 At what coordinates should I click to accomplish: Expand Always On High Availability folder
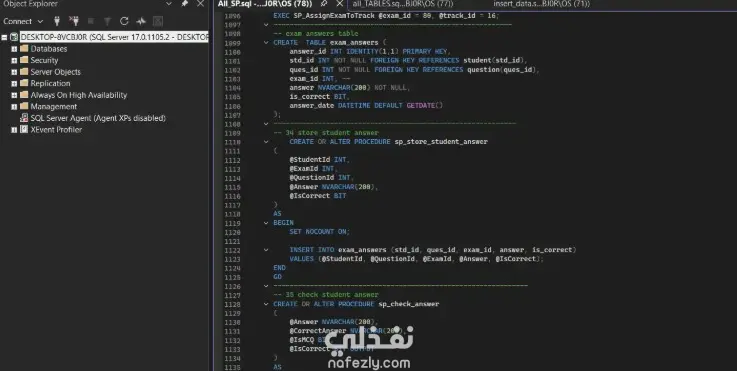14,95
